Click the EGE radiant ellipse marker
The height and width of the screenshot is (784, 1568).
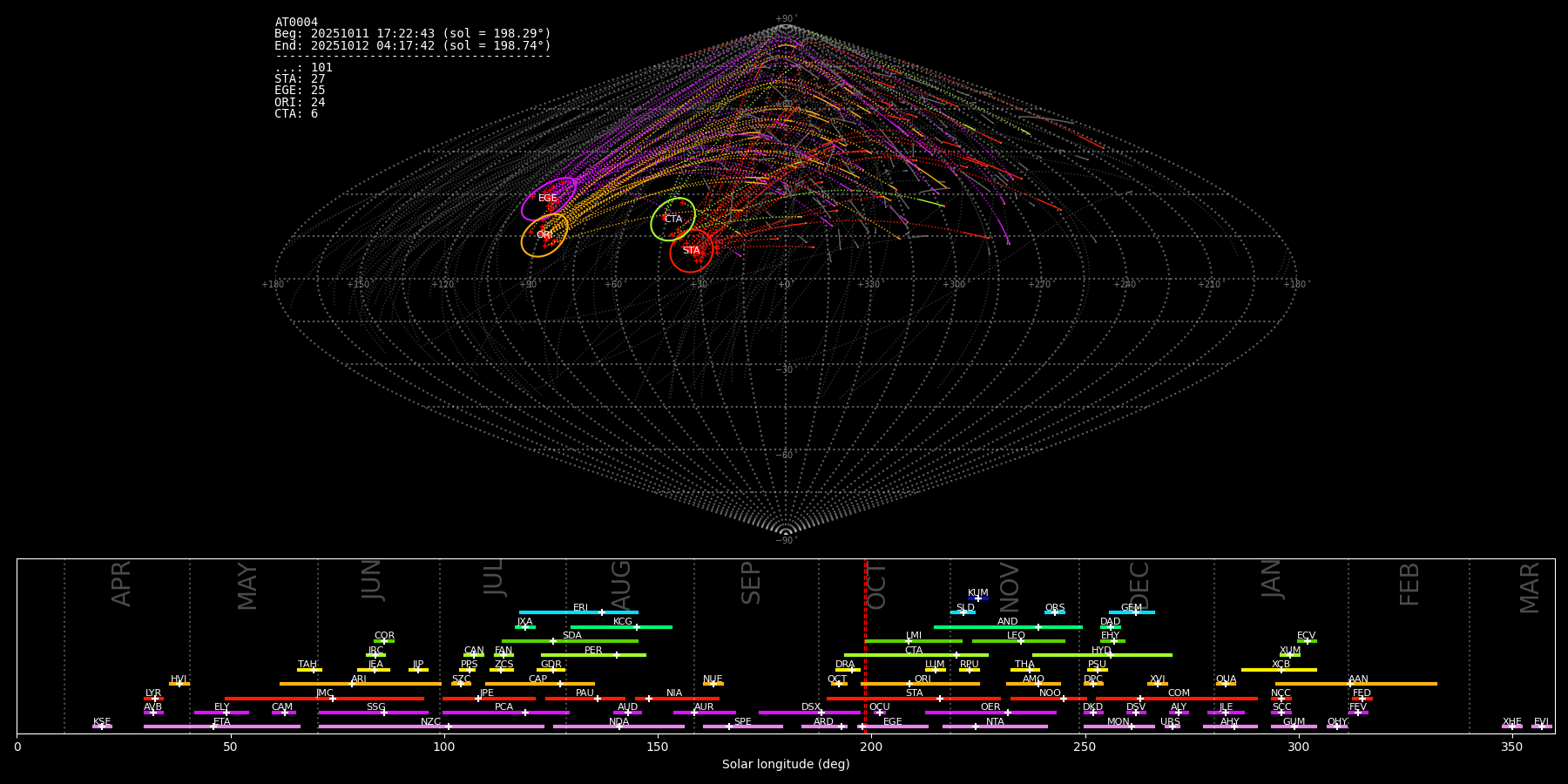pyautogui.click(x=549, y=199)
